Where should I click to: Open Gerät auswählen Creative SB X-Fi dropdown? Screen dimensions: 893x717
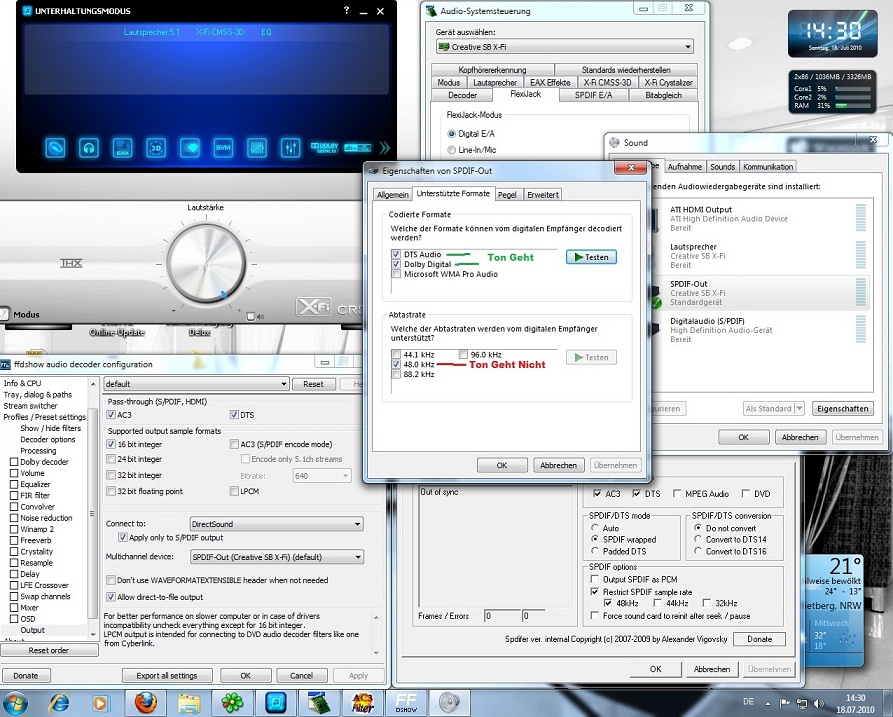564,47
